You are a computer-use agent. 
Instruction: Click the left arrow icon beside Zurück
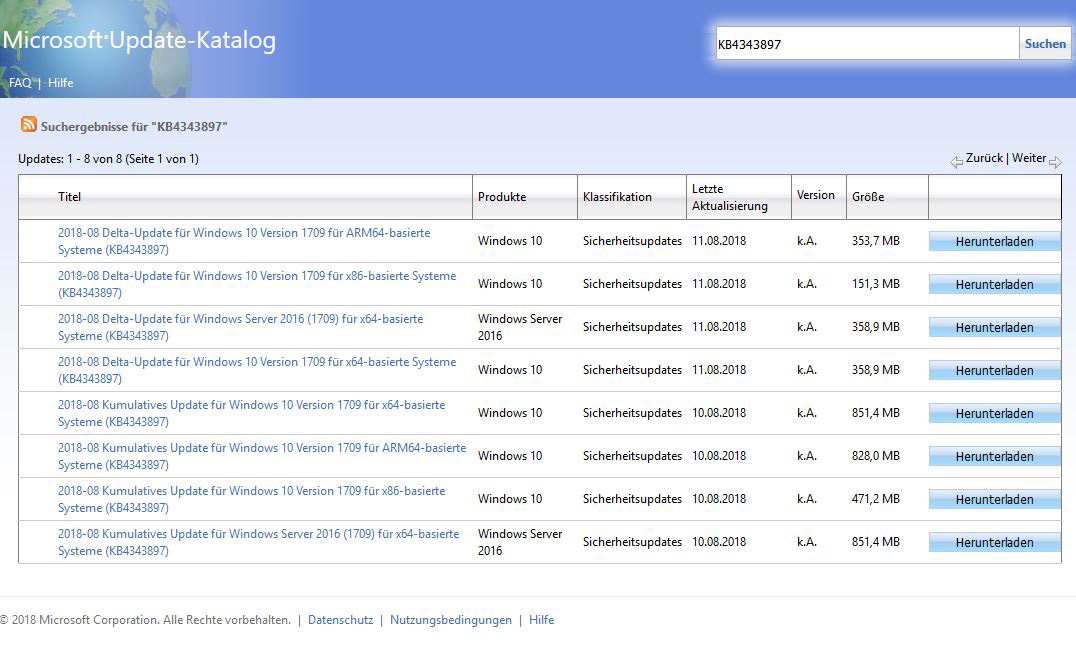coord(956,162)
